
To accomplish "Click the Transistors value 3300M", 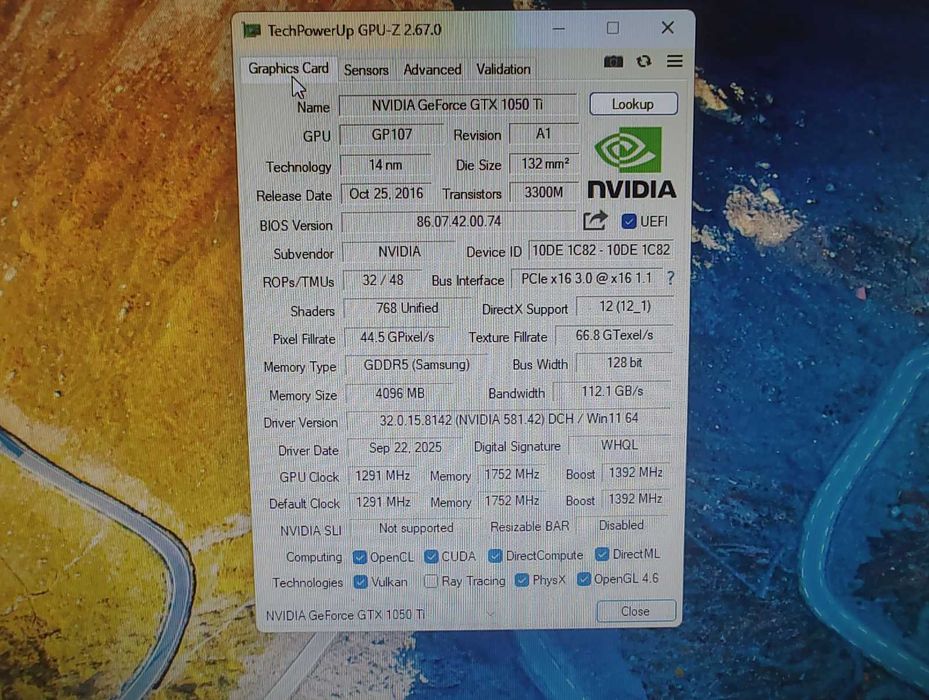I will click(x=543, y=192).
